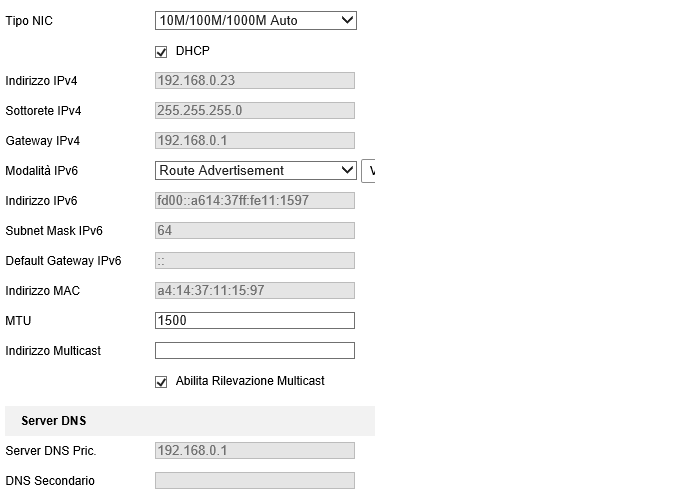
Task: Click the Indirizzo MAC address field
Action: tap(255, 291)
